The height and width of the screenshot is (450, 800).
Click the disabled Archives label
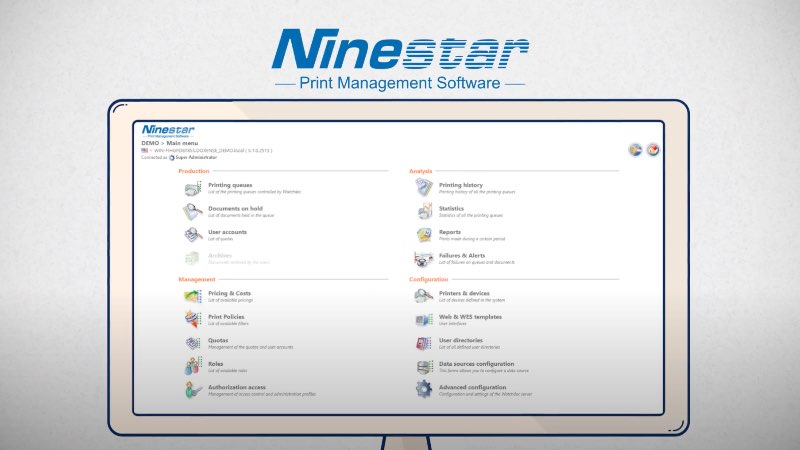pyautogui.click(x=220, y=256)
